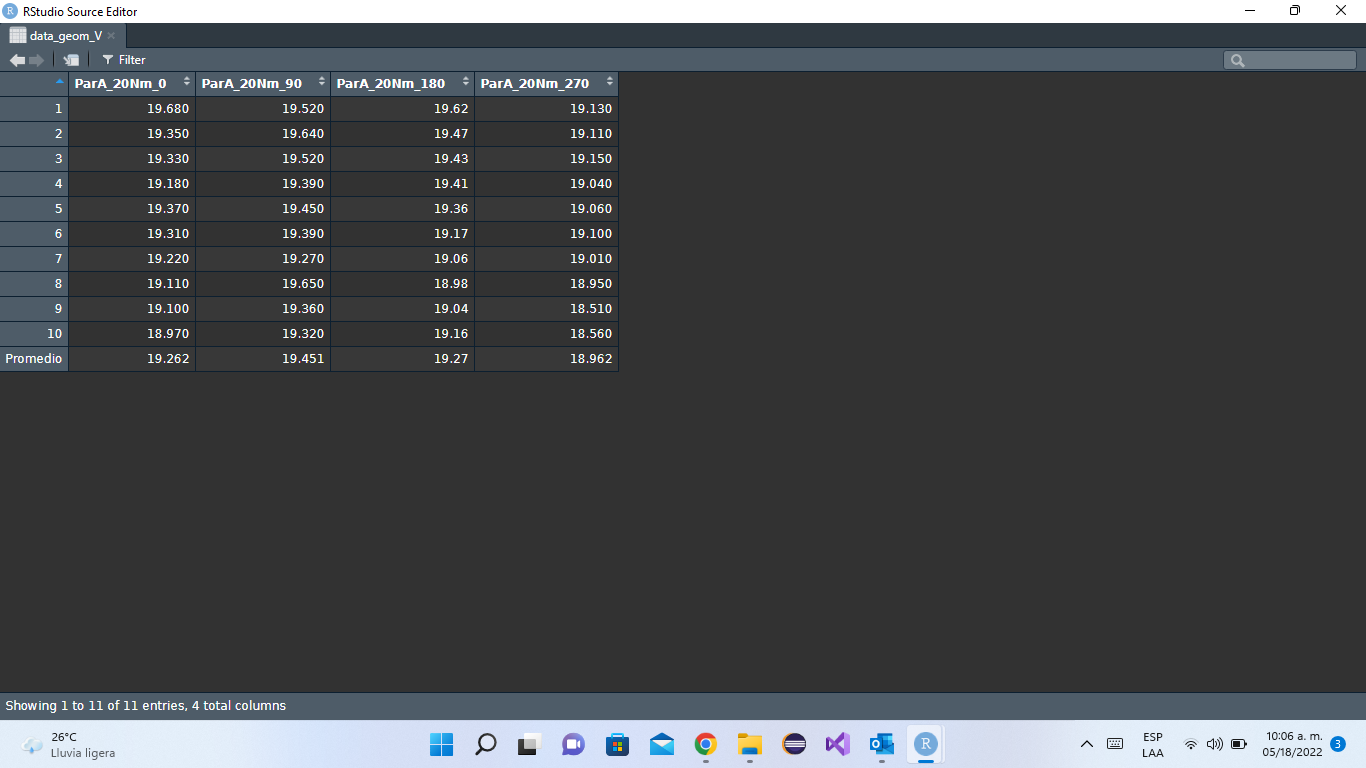
Task: Open Google Chrome from the taskbar
Action: click(x=706, y=744)
